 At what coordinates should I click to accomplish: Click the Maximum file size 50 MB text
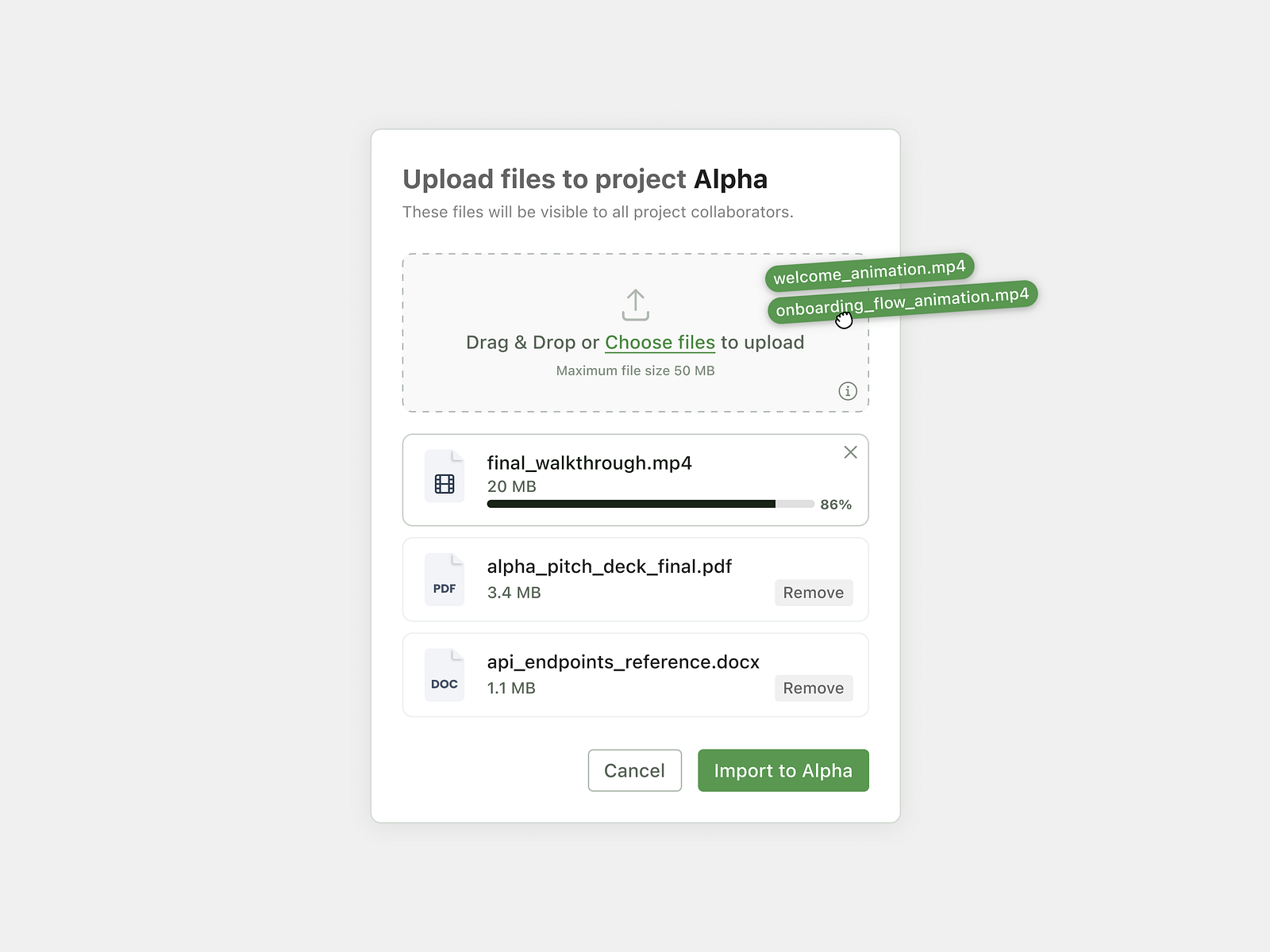pyautogui.click(x=635, y=370)
